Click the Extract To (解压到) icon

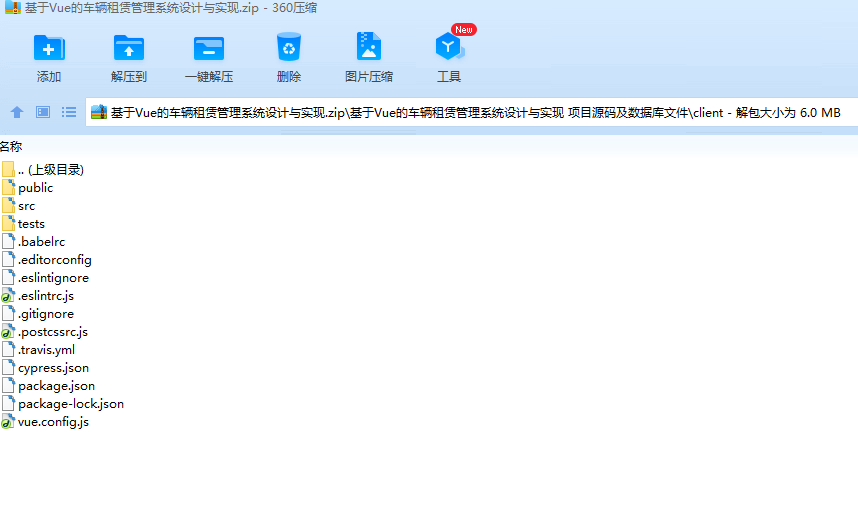[x=129, y=48]
